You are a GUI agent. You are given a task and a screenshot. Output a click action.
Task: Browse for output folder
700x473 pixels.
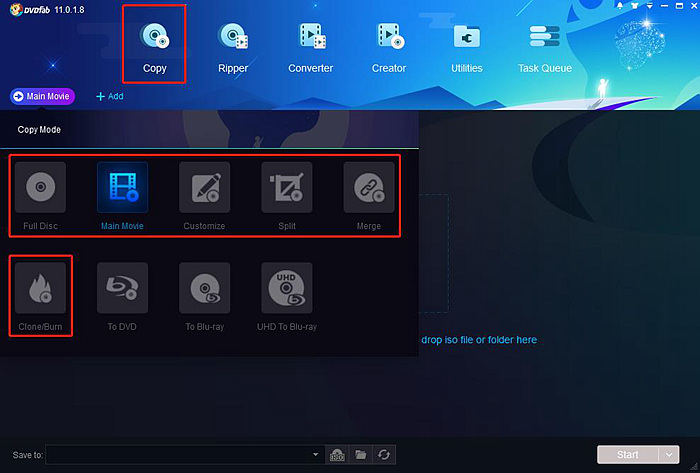(x=360, y=455)
